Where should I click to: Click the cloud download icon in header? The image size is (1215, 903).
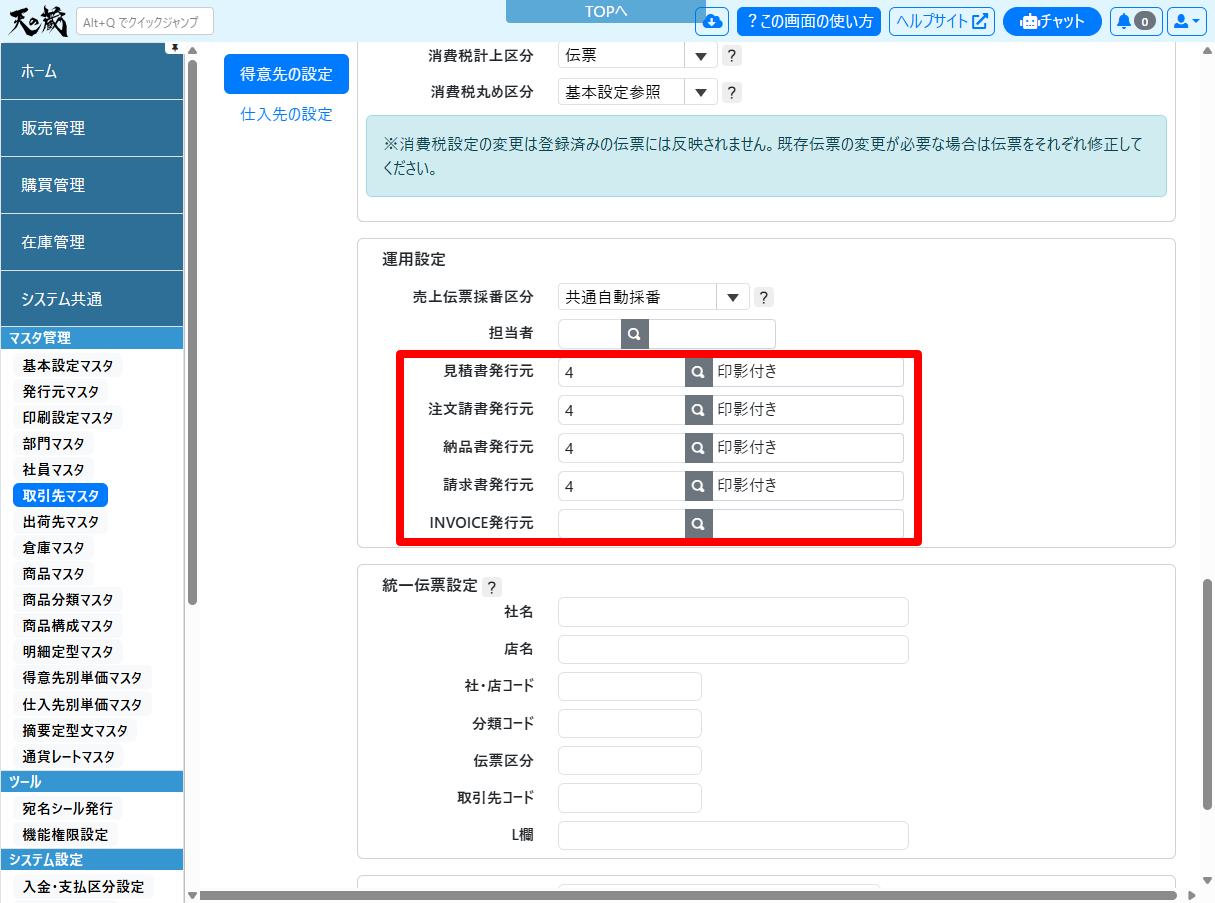(711, 21)
